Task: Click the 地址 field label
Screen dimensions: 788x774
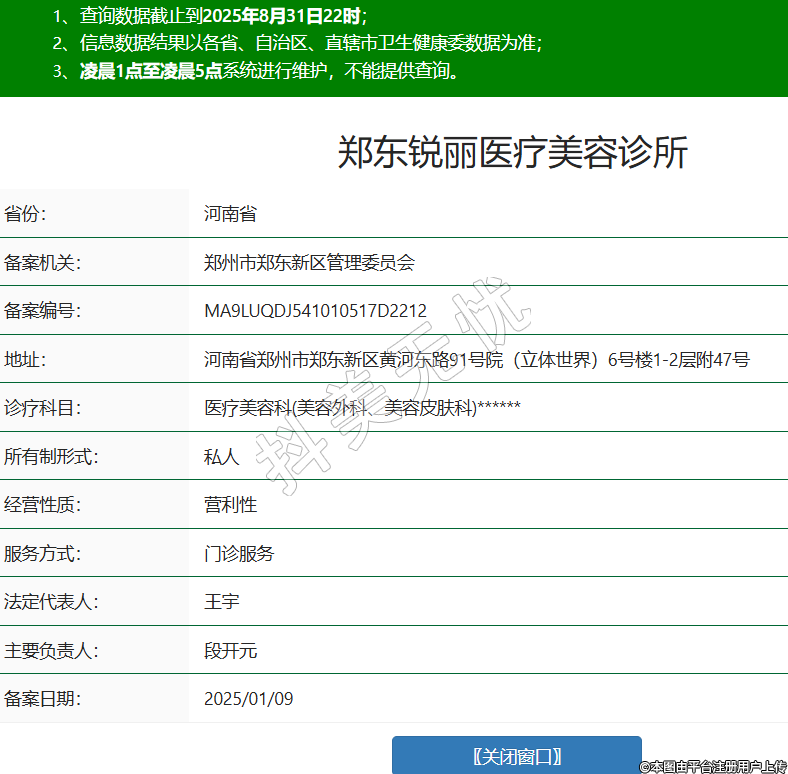Action: coord(26,360)
